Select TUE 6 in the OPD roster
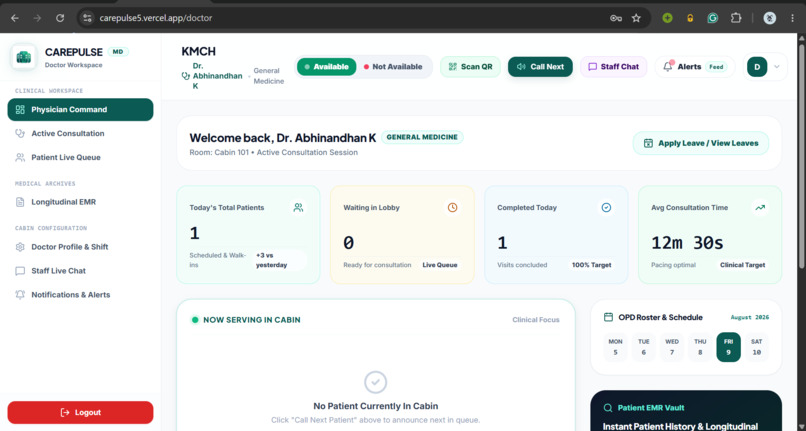The width and height of the screenshot is (806, 431). pyautogui.click(x=644, y=347)
